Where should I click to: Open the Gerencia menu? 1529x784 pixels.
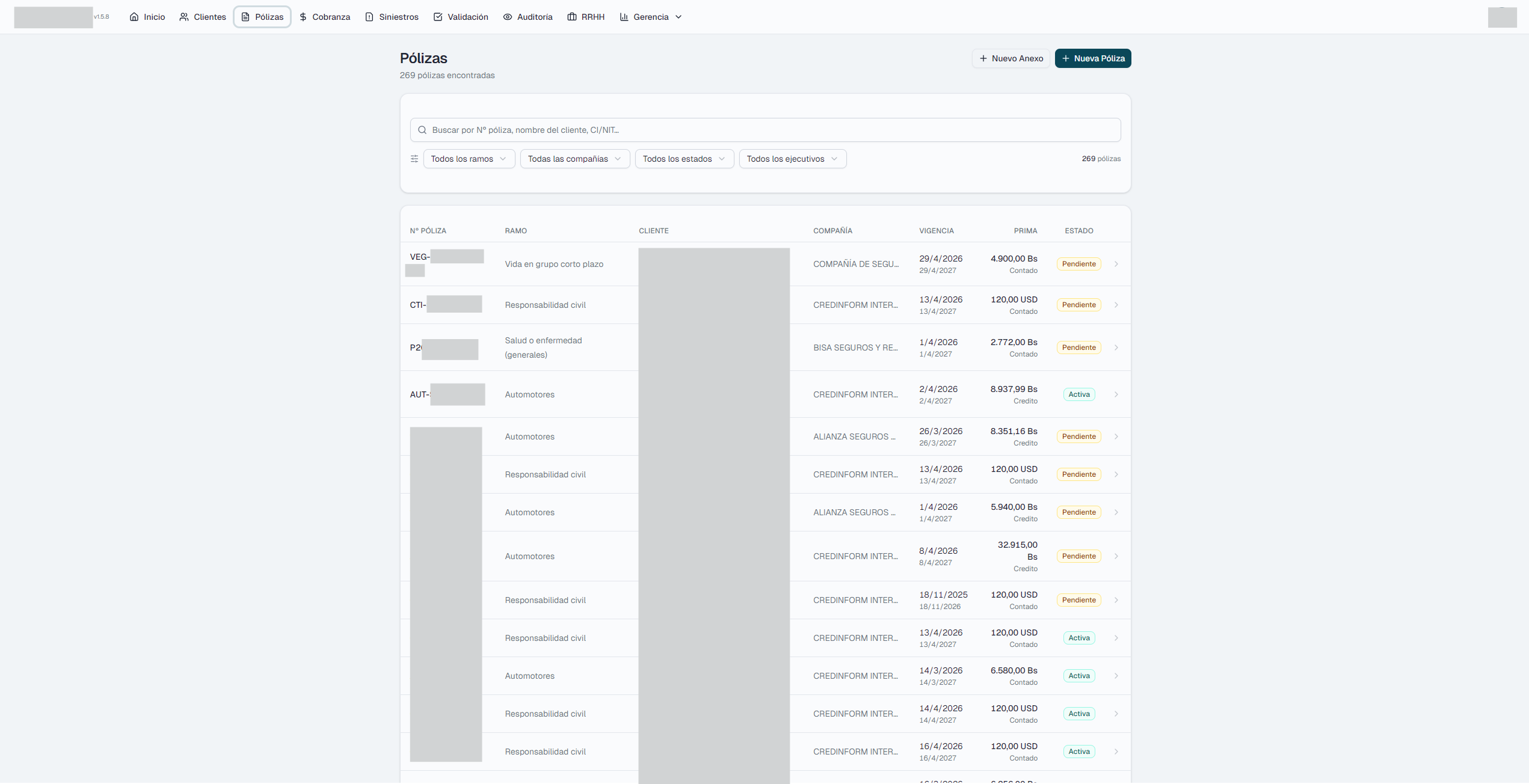coord(651,17)
